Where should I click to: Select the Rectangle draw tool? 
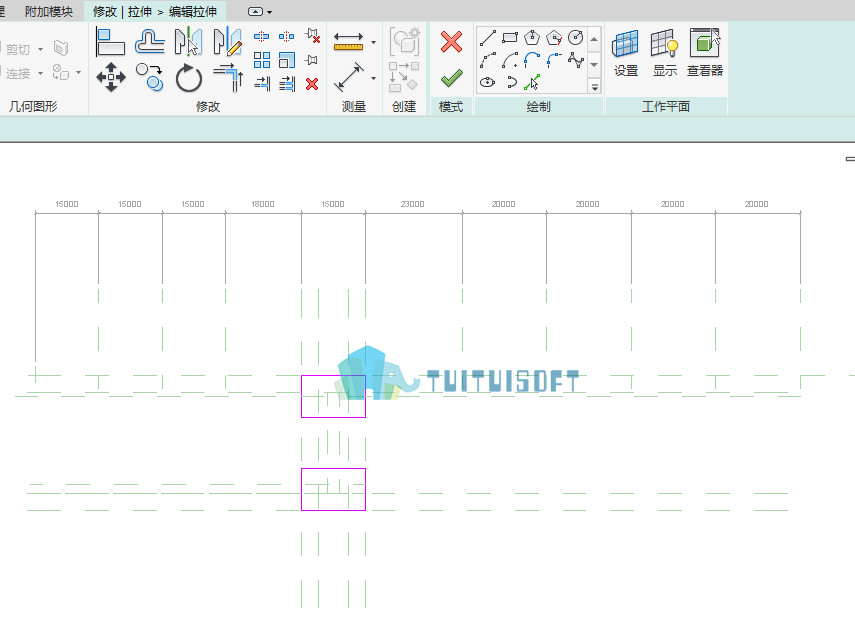click(510, 38)
